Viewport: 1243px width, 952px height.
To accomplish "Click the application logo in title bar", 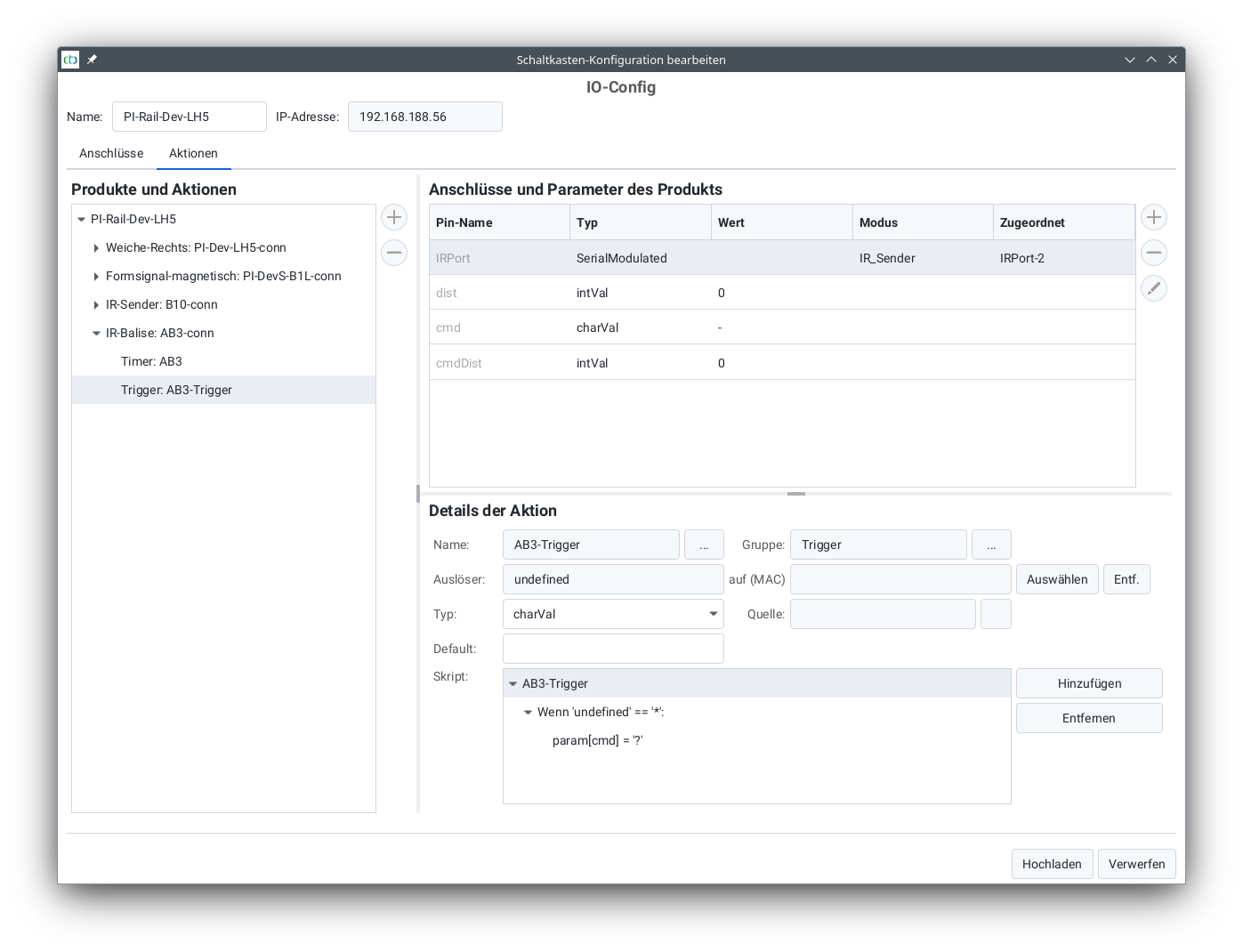I will click(x=70, y=60).
